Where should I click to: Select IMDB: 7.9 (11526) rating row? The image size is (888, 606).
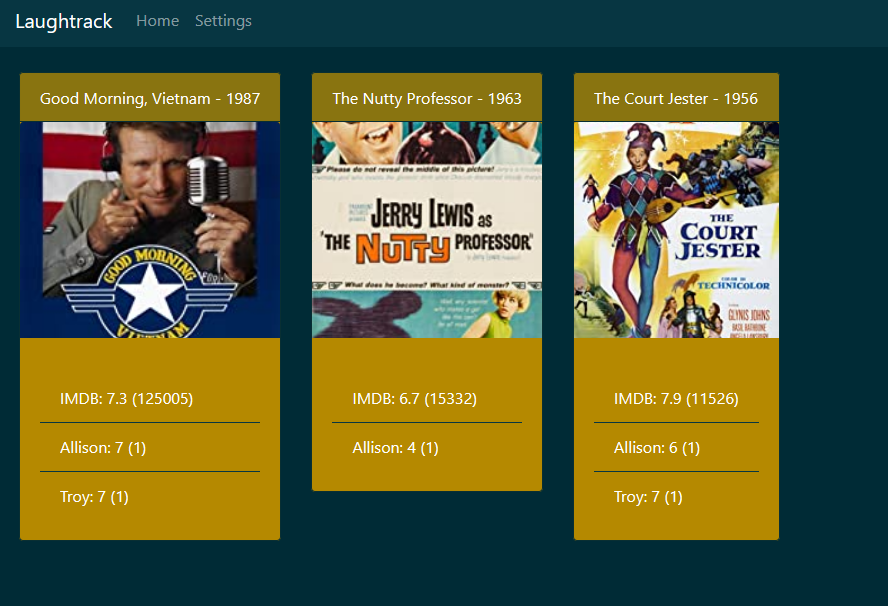click(676, 399)
